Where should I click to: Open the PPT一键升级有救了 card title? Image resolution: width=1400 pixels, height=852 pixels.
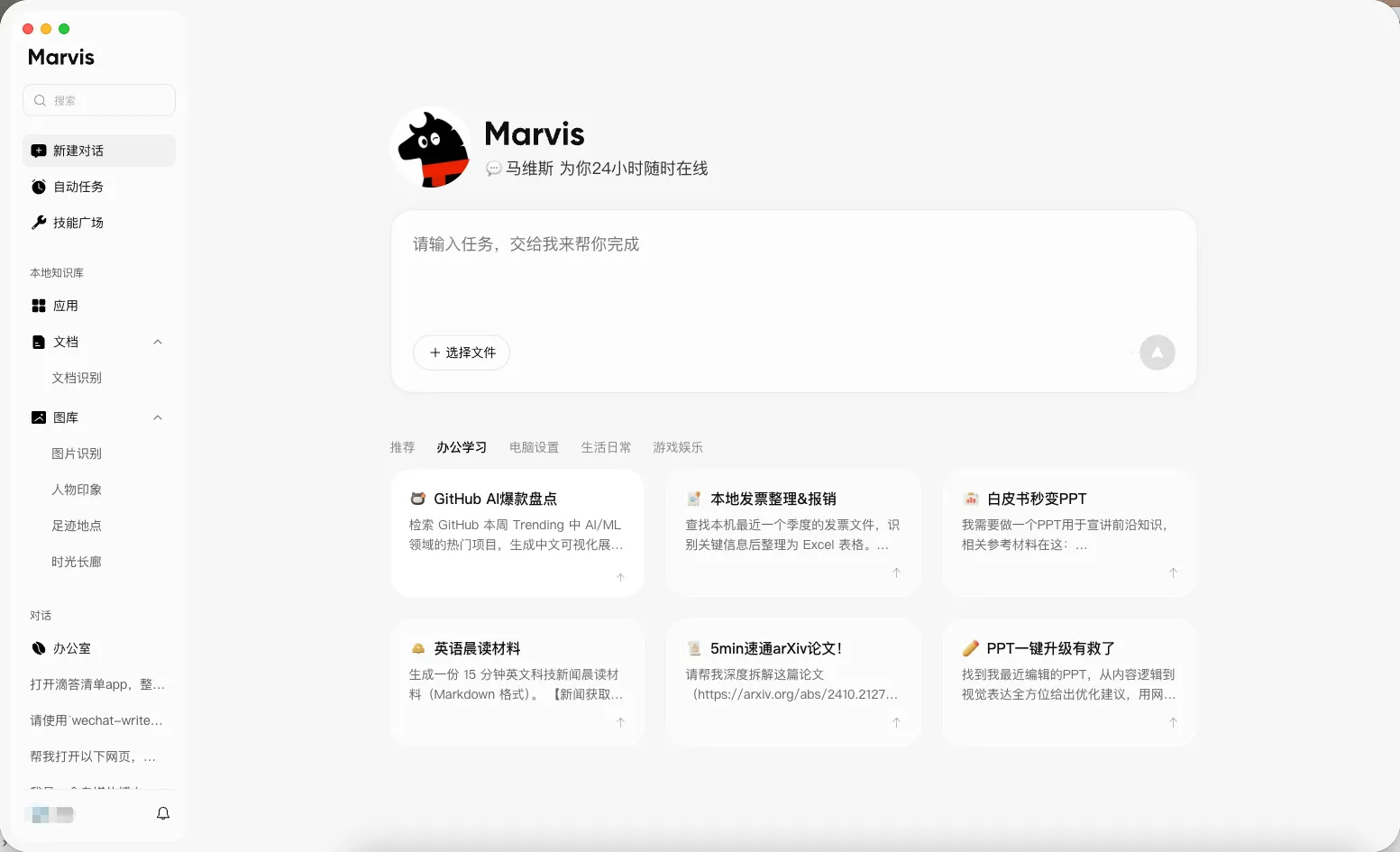pos(1051,648)
